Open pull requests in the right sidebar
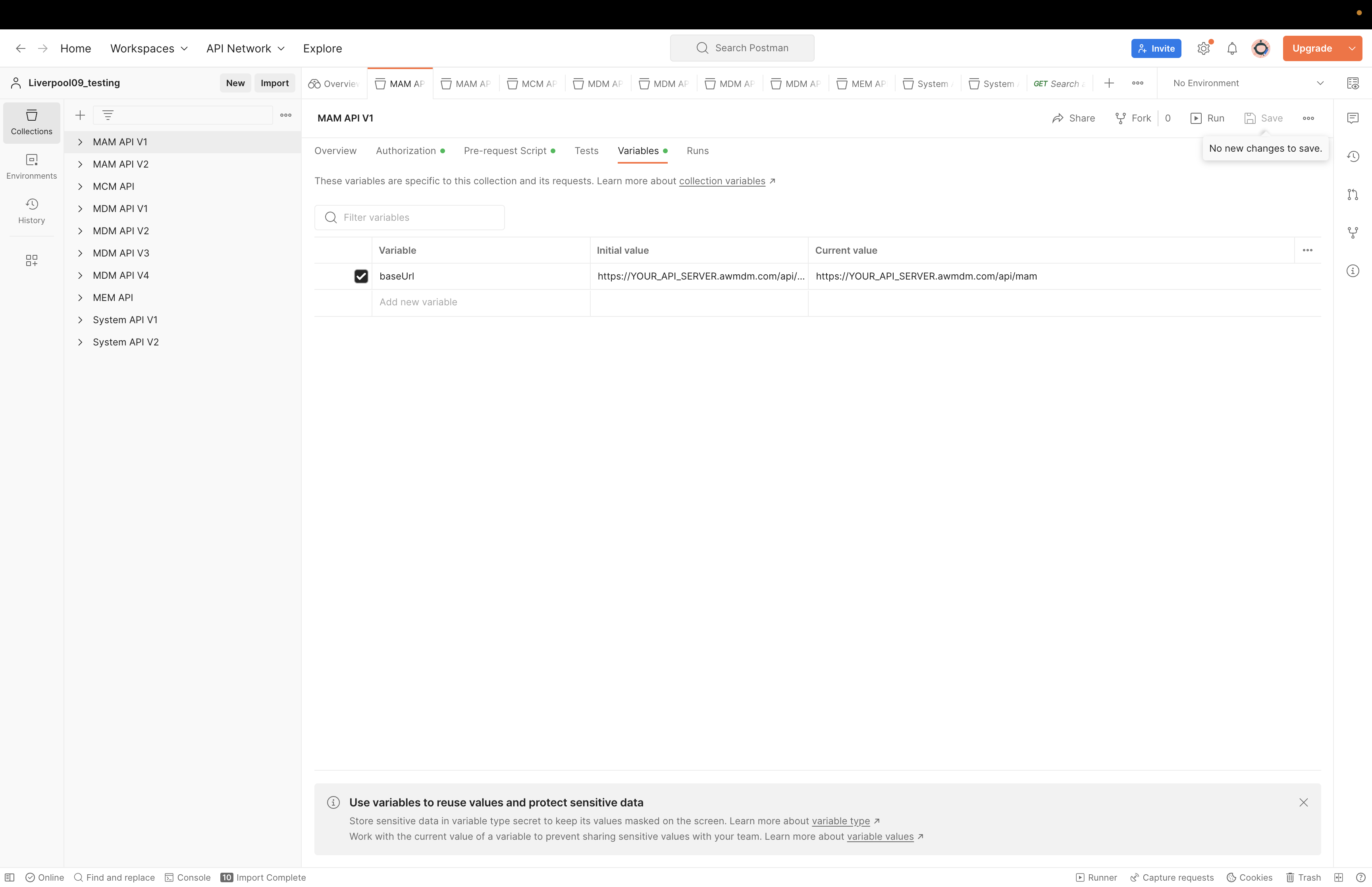 pos(1353,194)
